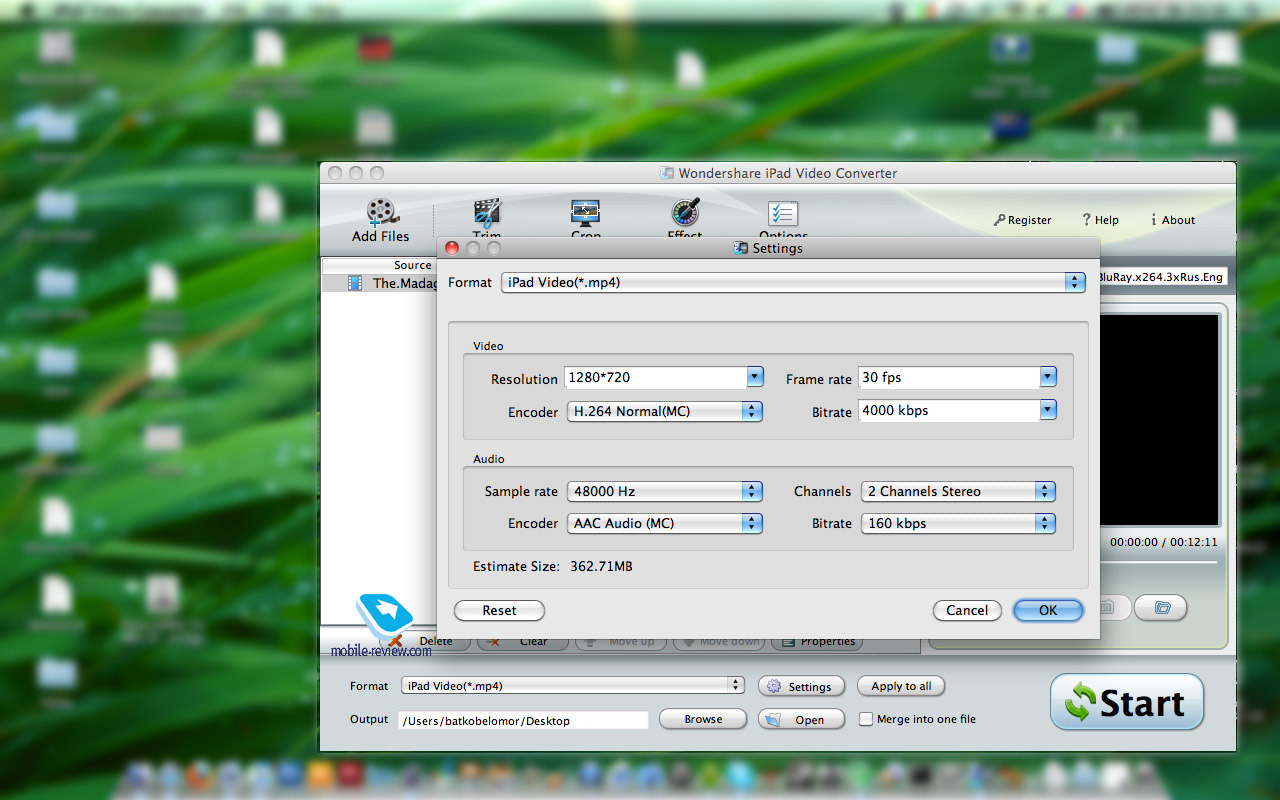Click the Apply to all button
Screen dimensions: 1280x800
tap(901, 686)
